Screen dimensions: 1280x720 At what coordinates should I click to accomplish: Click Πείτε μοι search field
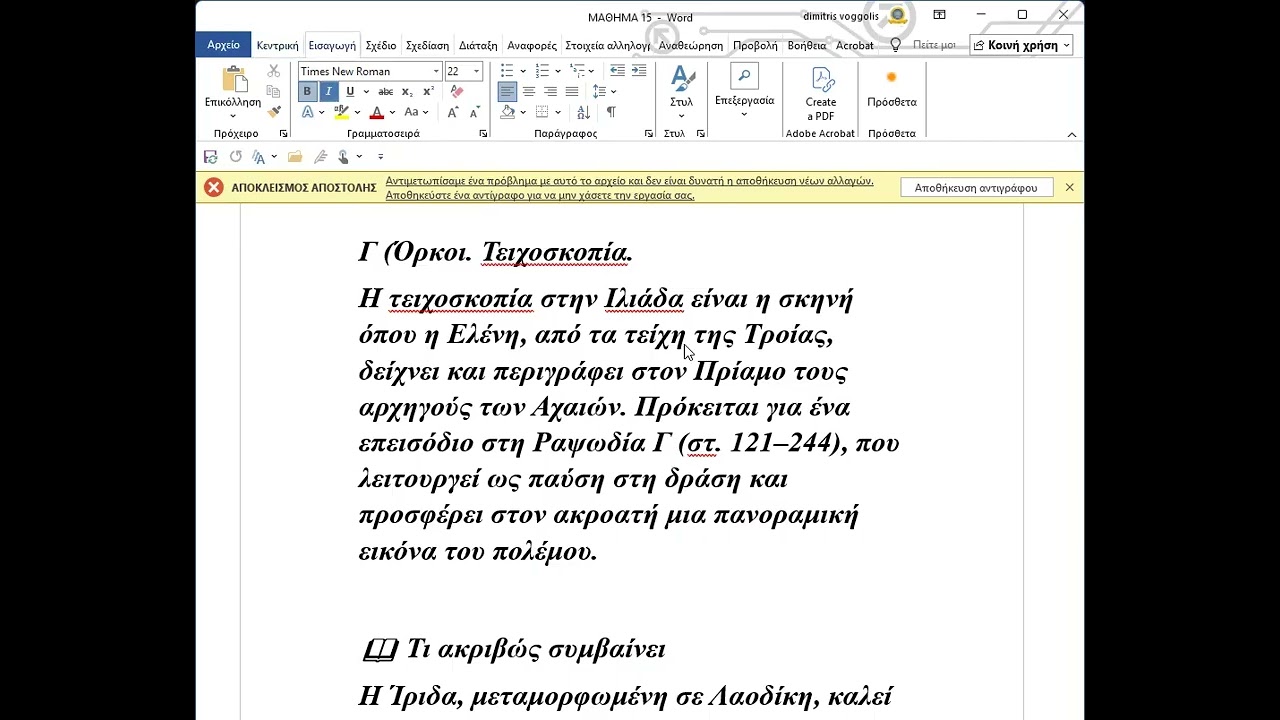(934, 45)
